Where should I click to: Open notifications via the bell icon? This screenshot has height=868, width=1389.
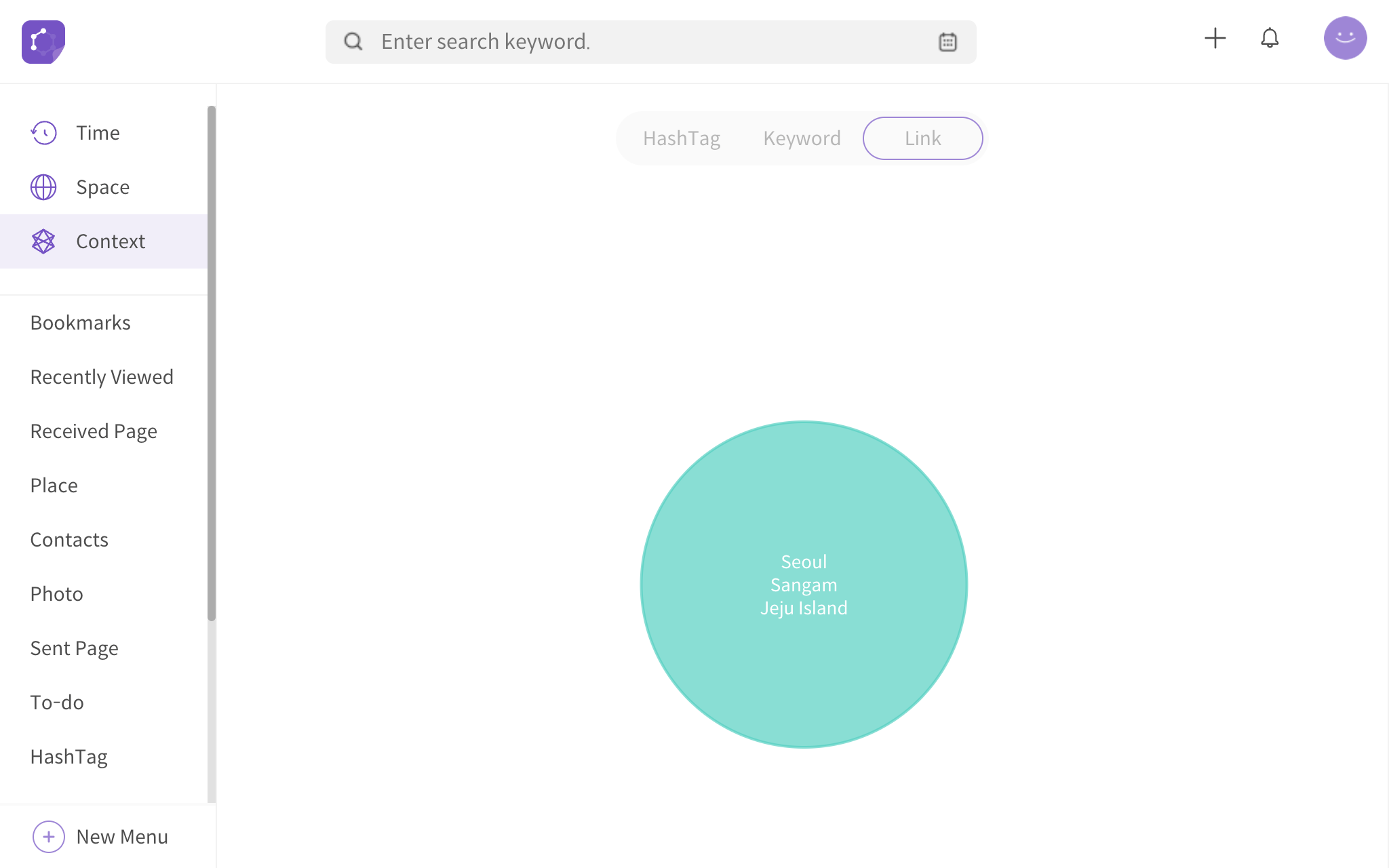pos(1270,39)
